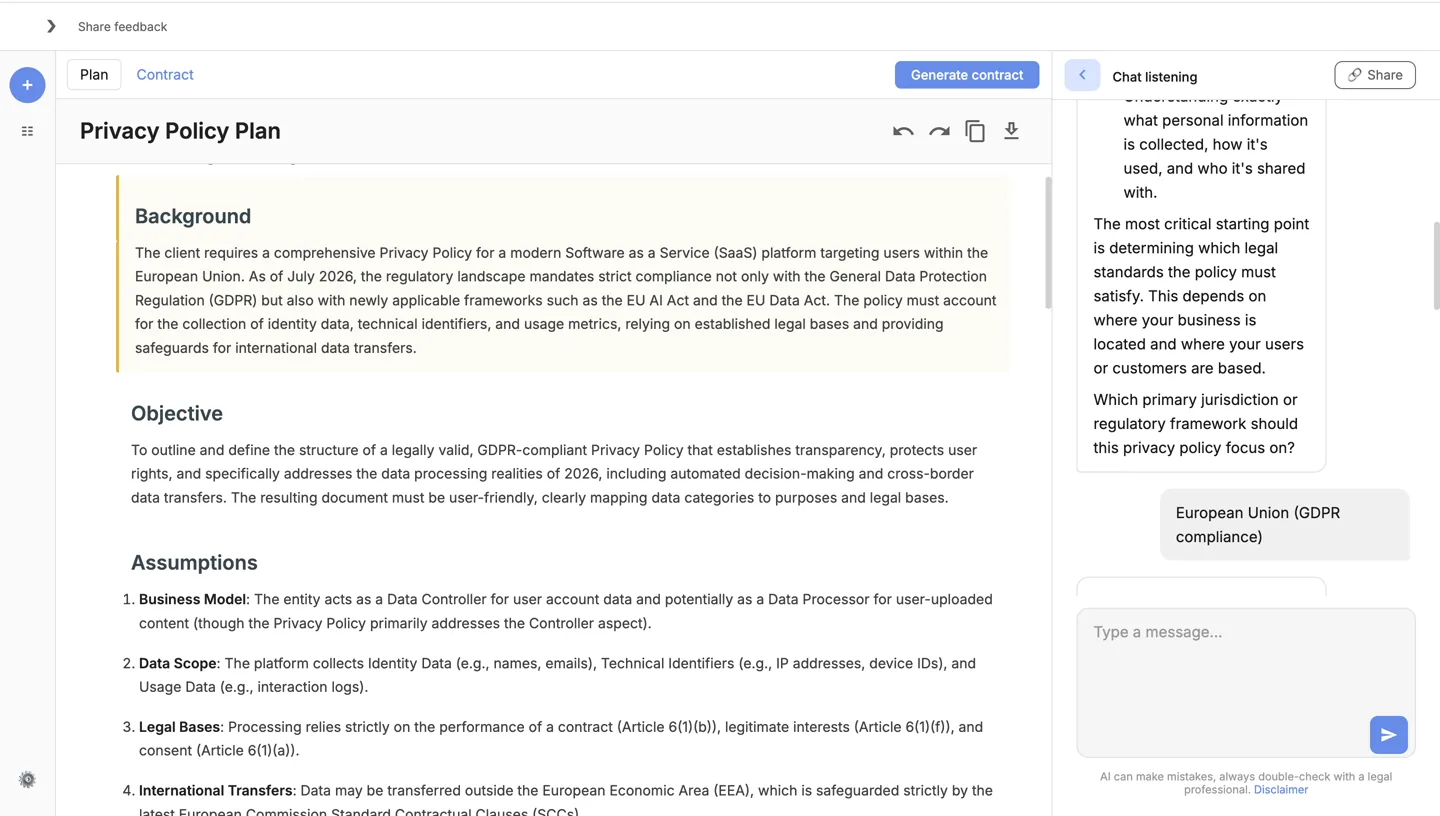Collapse the chat panel with back chevron
The height and width of the screenshot is (816, 1440).
click(1082, 75)
